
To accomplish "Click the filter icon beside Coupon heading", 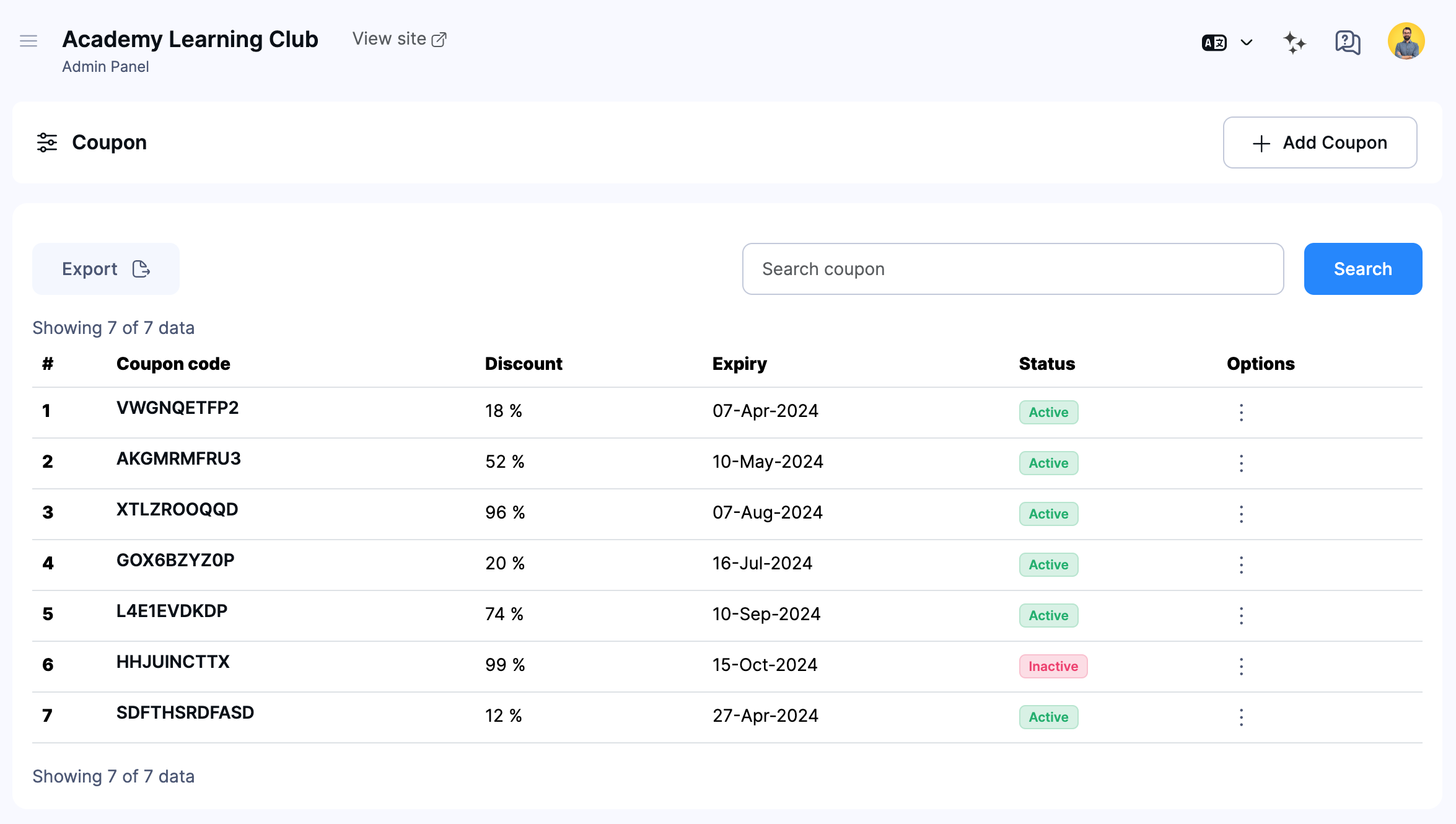I will [46, 142].
